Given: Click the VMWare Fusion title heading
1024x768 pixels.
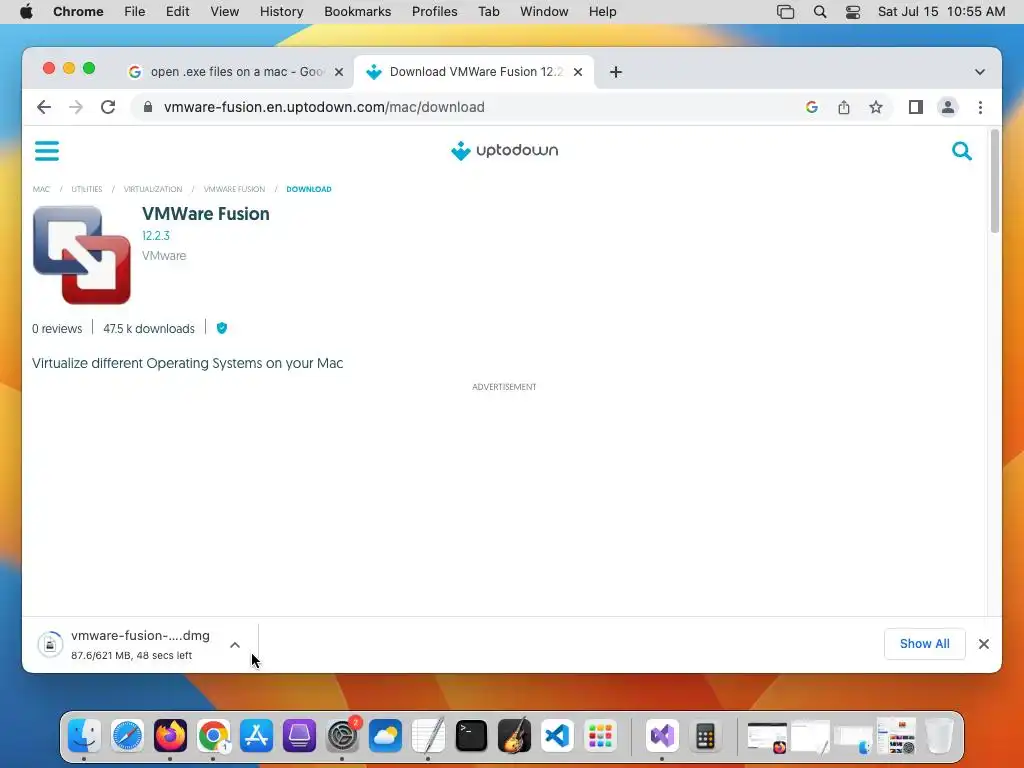Looking at the screenshot, I should [x=206, y=214].
